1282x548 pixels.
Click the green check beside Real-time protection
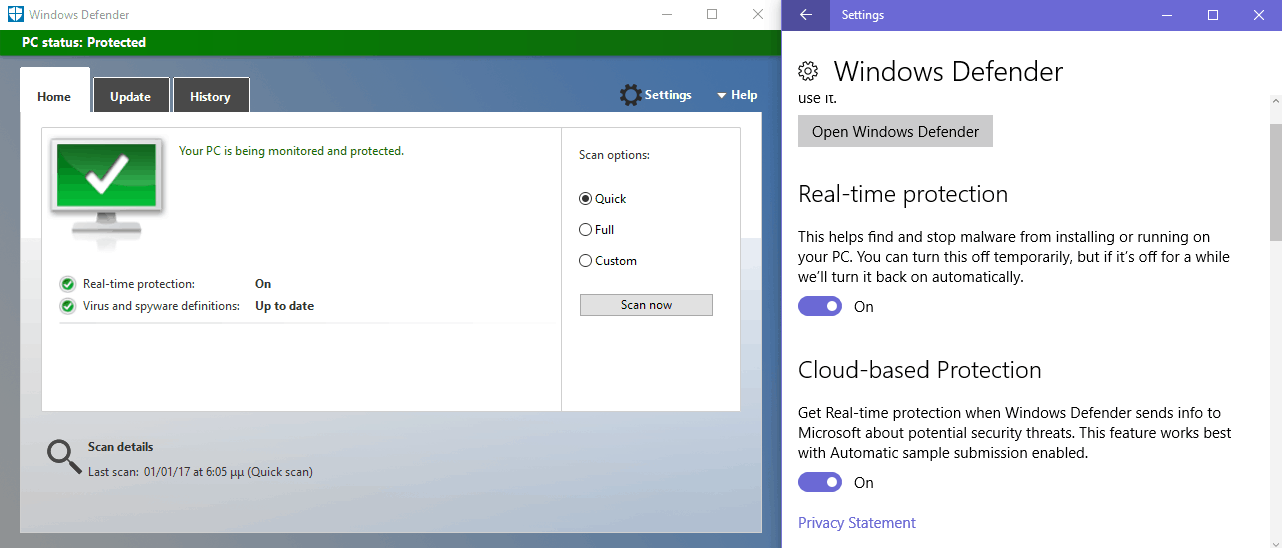tap(68, 284)
